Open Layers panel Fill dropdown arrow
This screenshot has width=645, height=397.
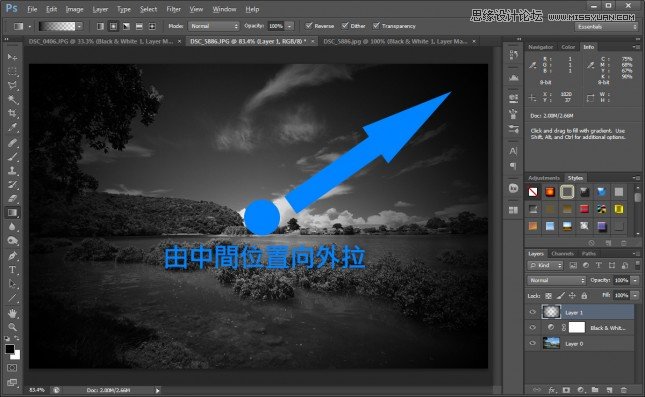tap(636, 295)
